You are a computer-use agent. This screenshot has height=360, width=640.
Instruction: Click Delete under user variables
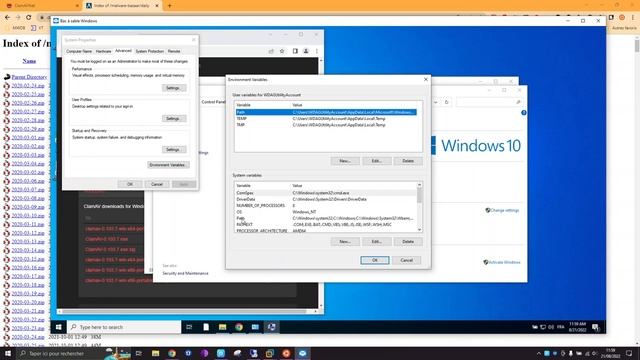(408, 161)
